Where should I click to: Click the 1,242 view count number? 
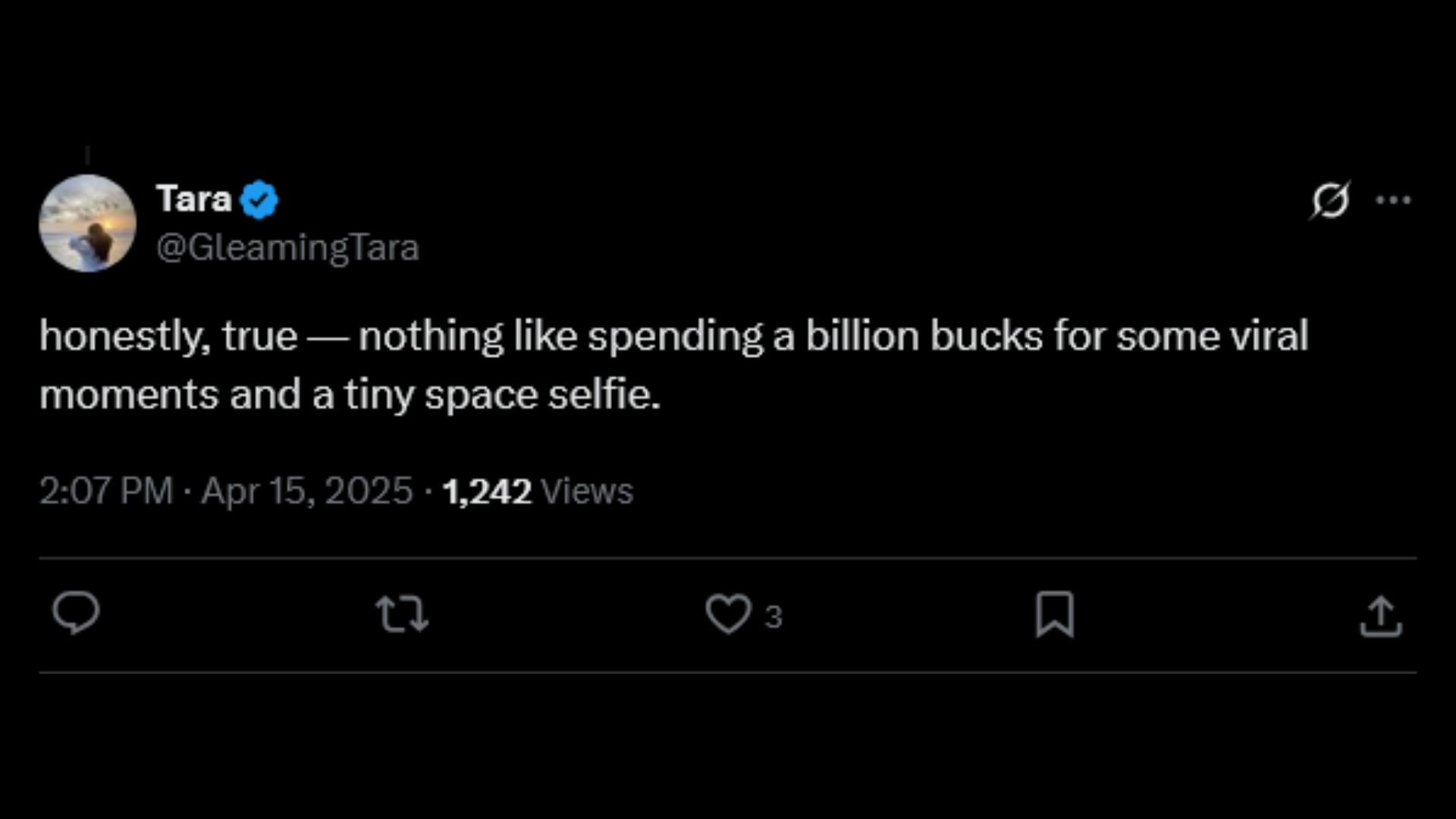pyautogui.click(x=486, y=491)
